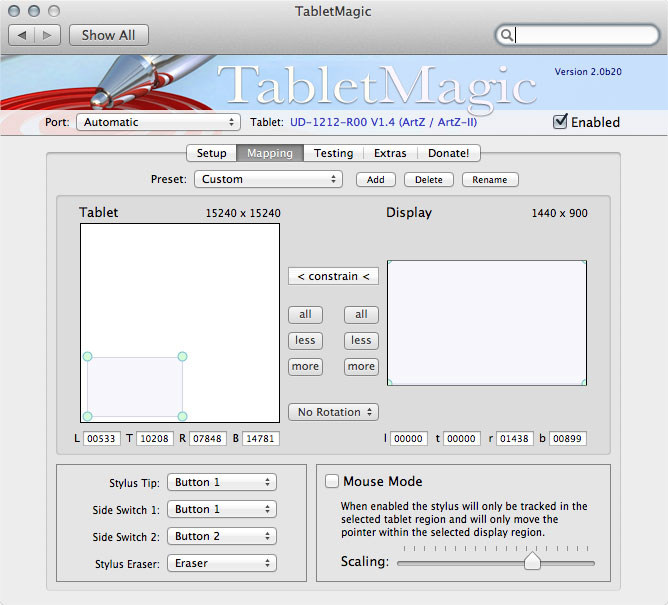
Task: Click the tablet R field 07848
Action: coord(207,438)
